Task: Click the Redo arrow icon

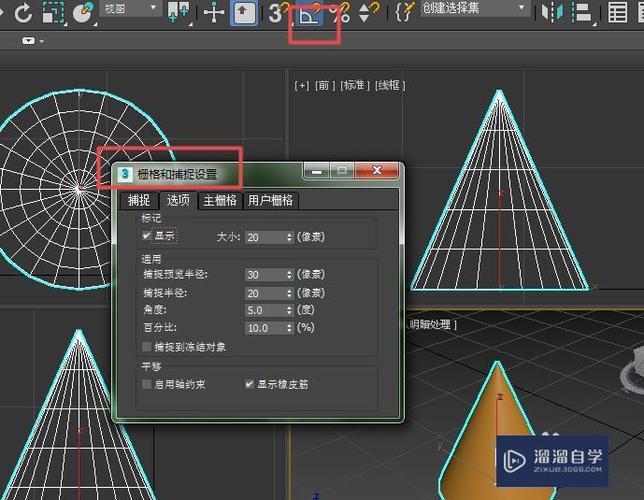Action: 23,12
